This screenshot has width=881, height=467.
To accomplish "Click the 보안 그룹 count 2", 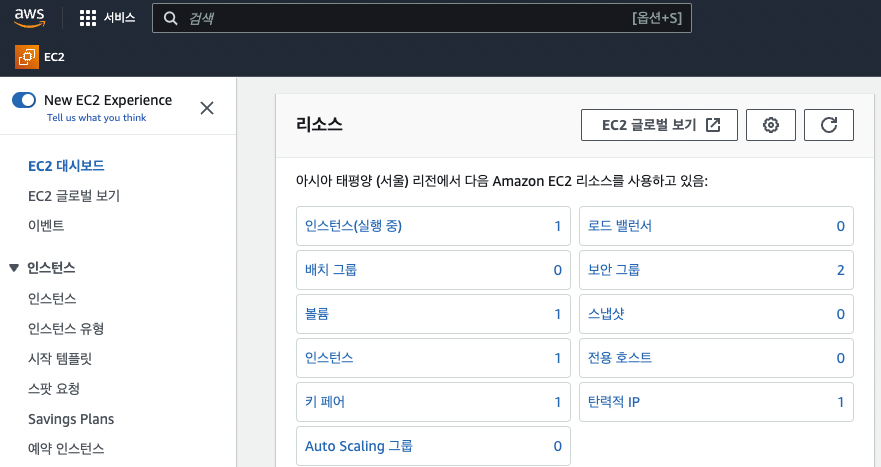I will [841, 270].
